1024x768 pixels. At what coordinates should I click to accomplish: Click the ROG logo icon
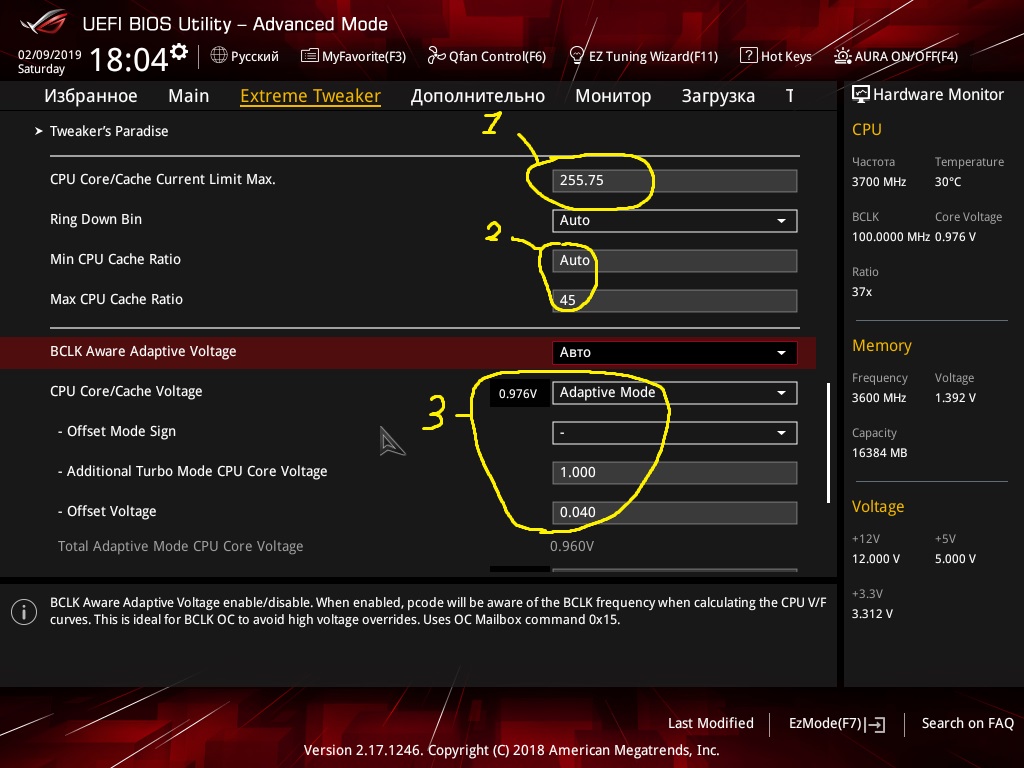tap(44, 23)
